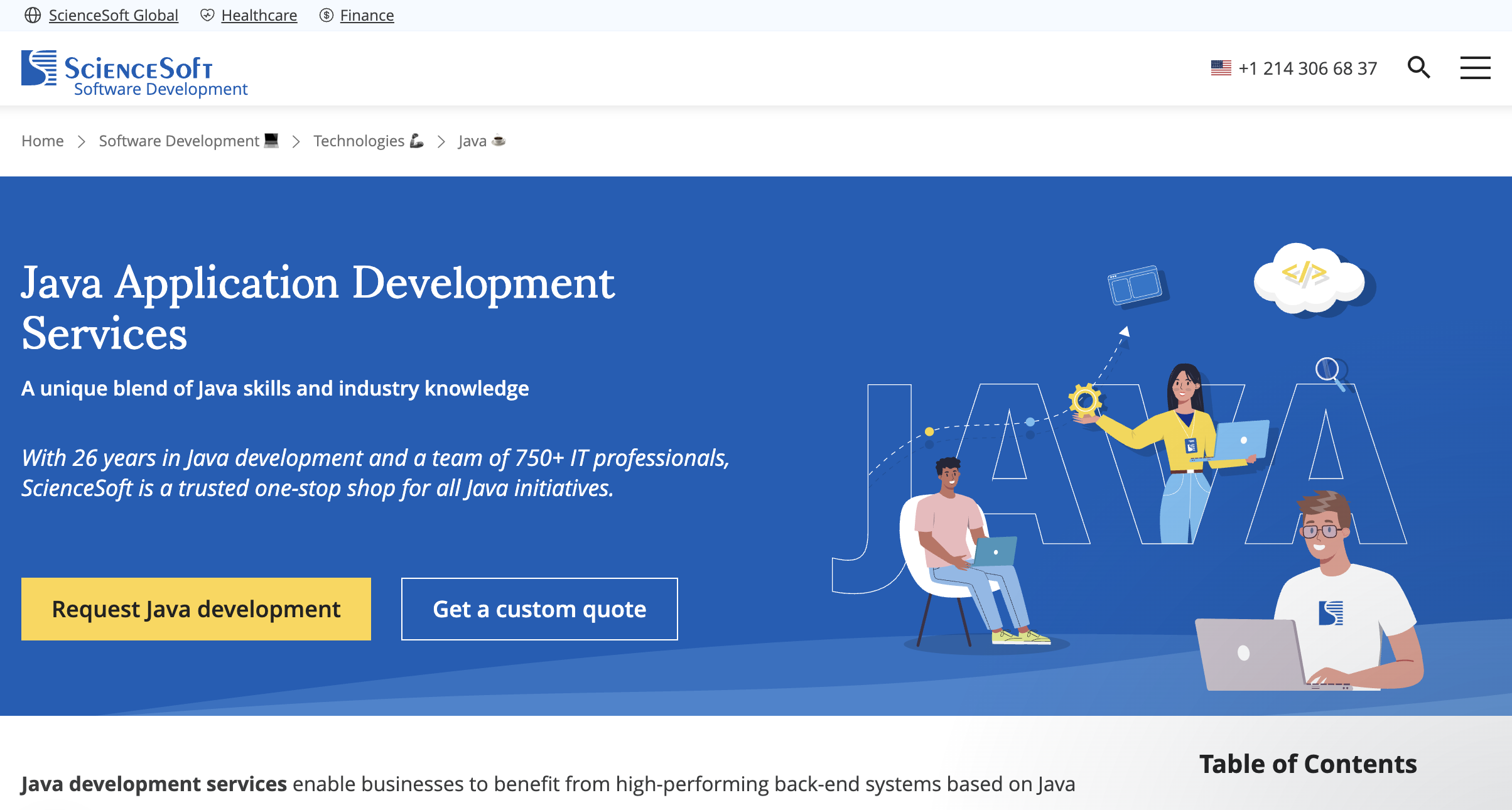1512x810 pixels.
Task: Go to Home breadcrumb
Action: [x=43, y=141]
